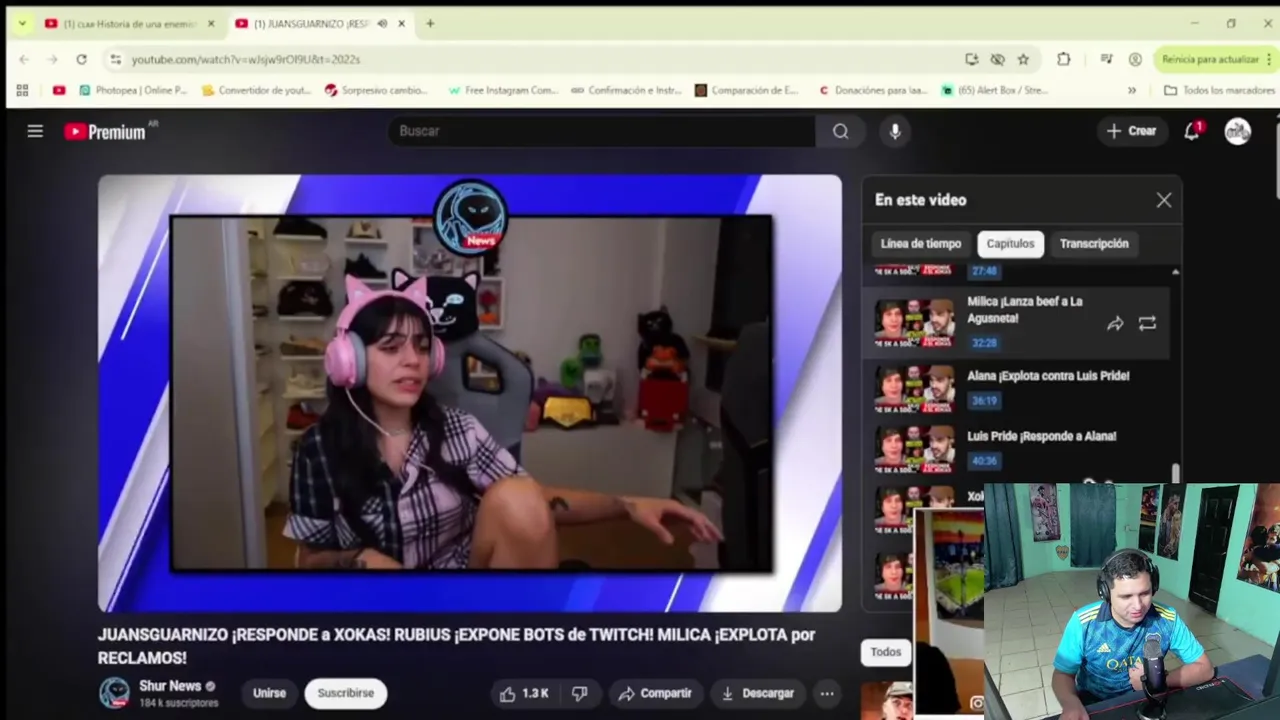The width and height of the screenshot is (1280, 720).
Task: Switch to Transcripción tab
Action: coord(1094,244)
